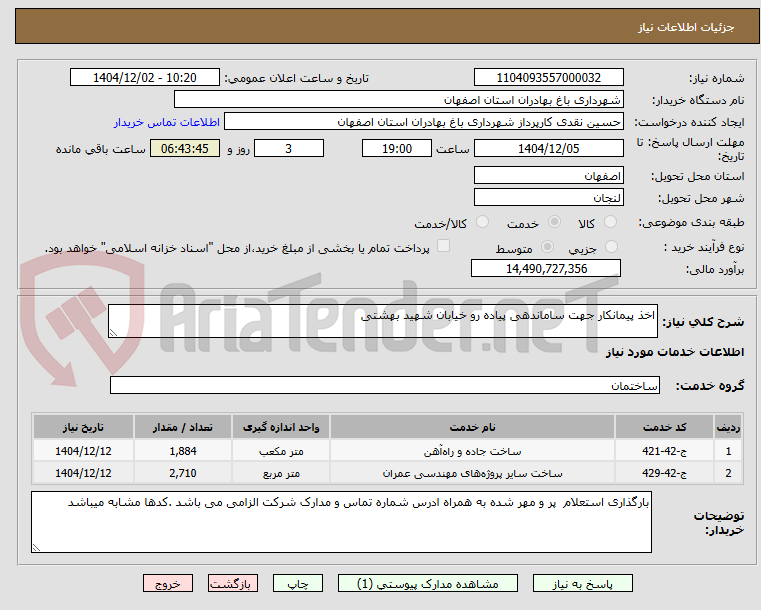Click the buyer organization name field
The width and height of the screenshot is (761, 610).
(x=398, y=100)
